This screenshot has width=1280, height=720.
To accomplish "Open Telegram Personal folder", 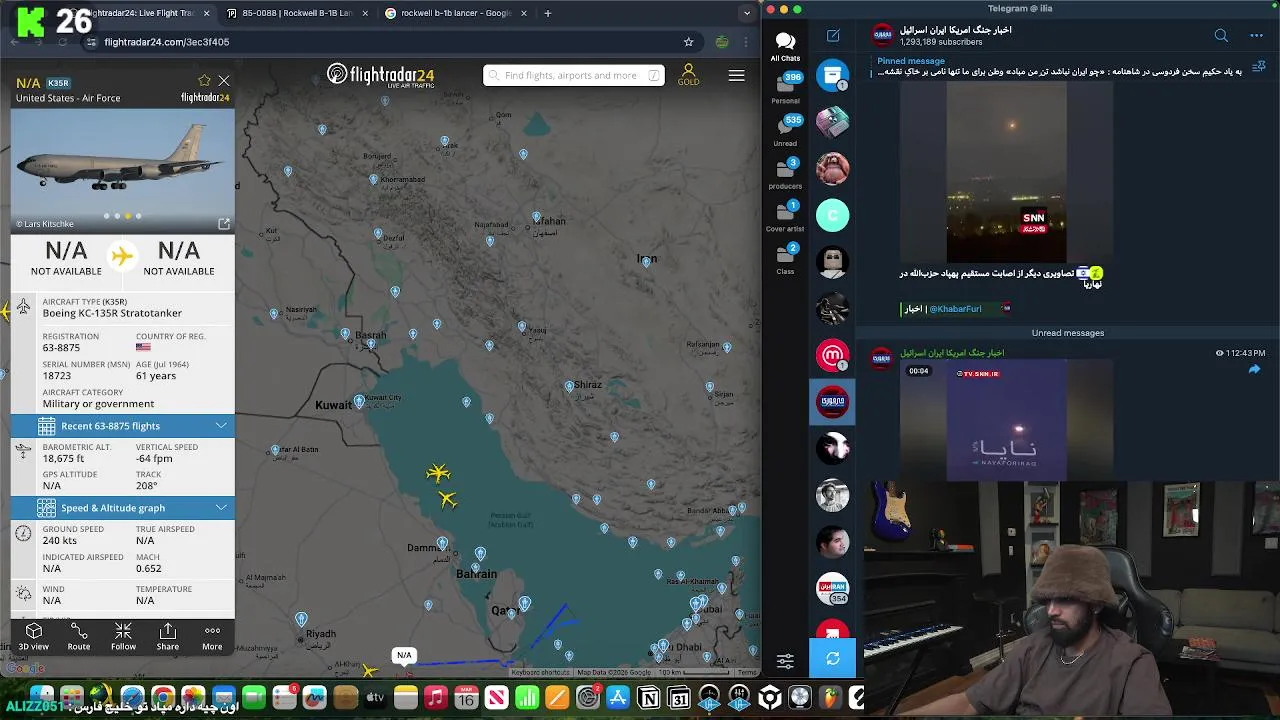I will tap(785, 88).
